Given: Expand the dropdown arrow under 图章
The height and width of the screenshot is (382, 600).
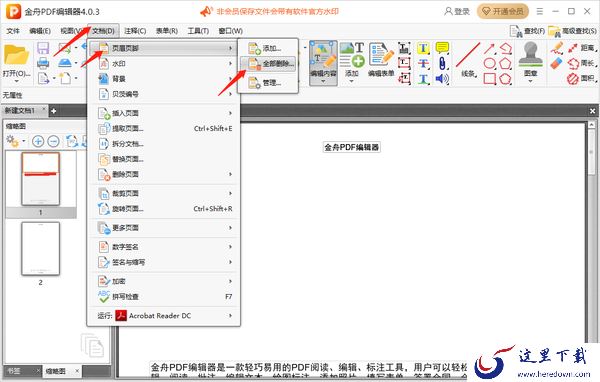Looking at the screenshot, I should pyautogui.click(x=530, y=81).
